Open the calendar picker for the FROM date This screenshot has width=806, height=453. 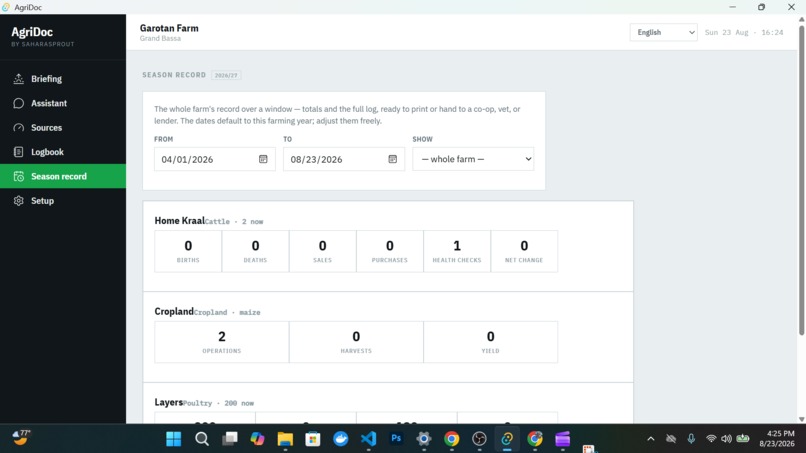point(263,159)
